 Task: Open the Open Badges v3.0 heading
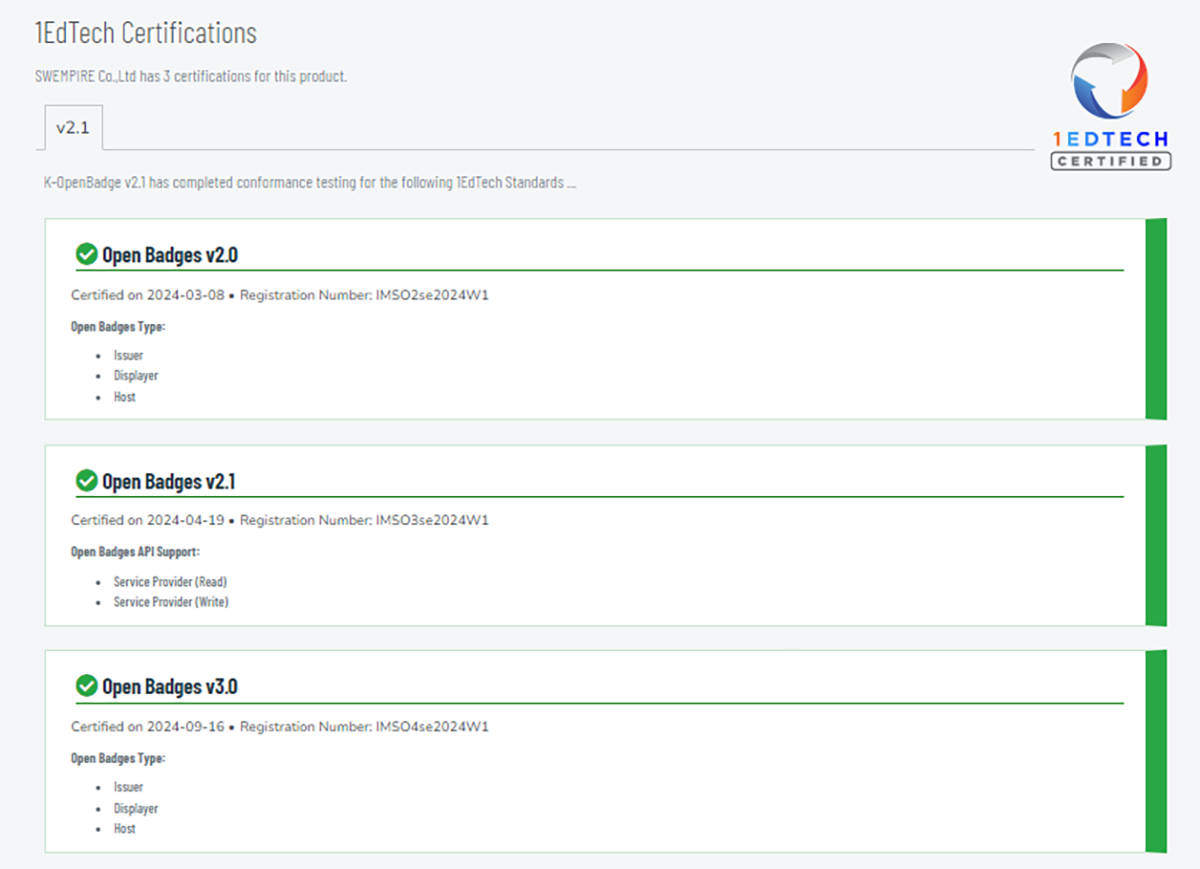(170, 687)
